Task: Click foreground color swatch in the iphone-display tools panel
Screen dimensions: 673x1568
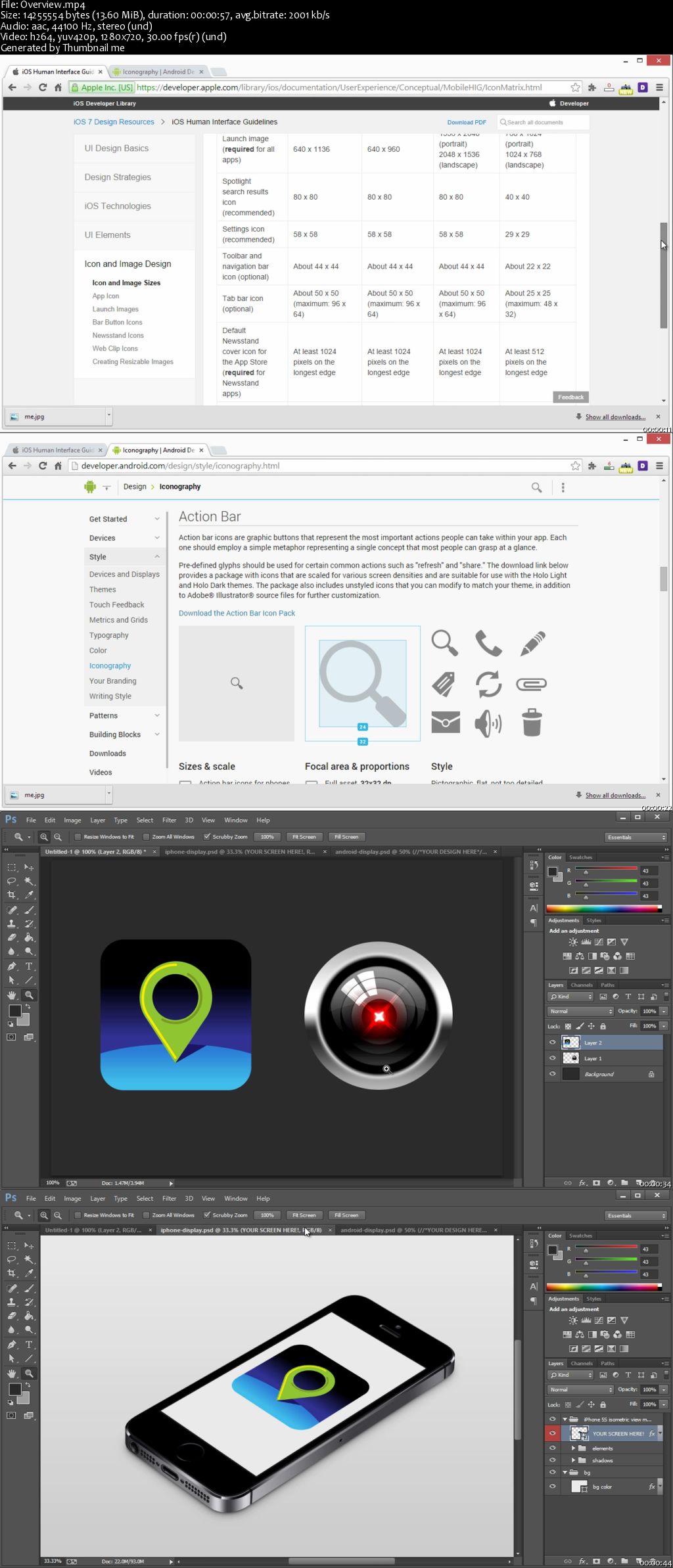Action: click(x=14, y=1389)
